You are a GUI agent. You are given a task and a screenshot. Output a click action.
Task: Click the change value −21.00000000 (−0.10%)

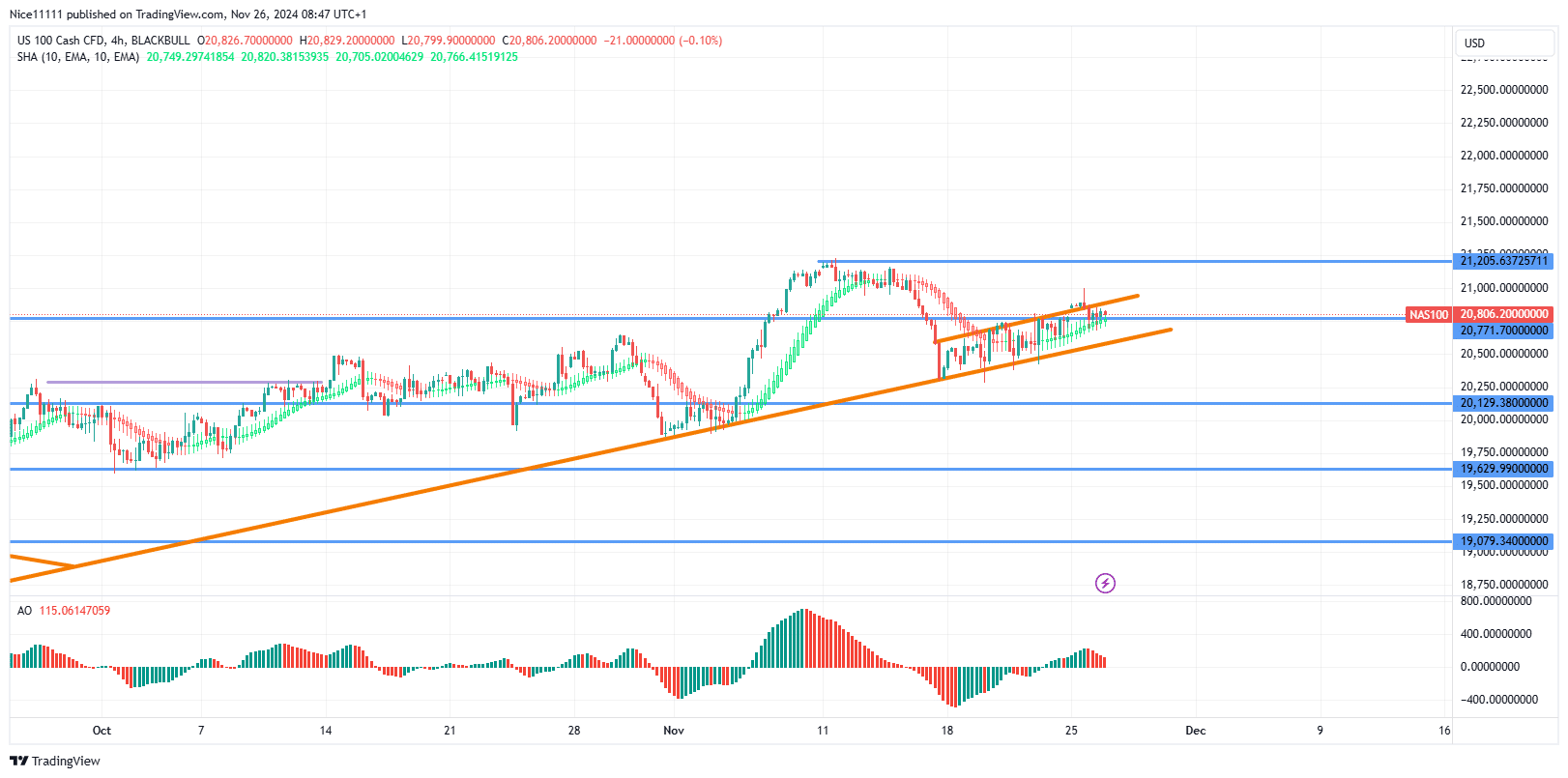click(x=662, y=41)
